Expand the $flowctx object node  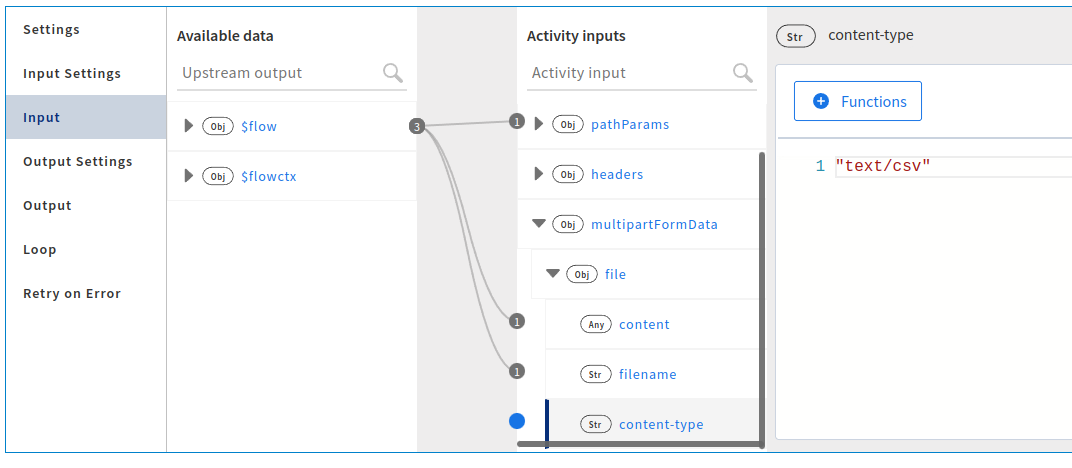(x=188, y=176)
